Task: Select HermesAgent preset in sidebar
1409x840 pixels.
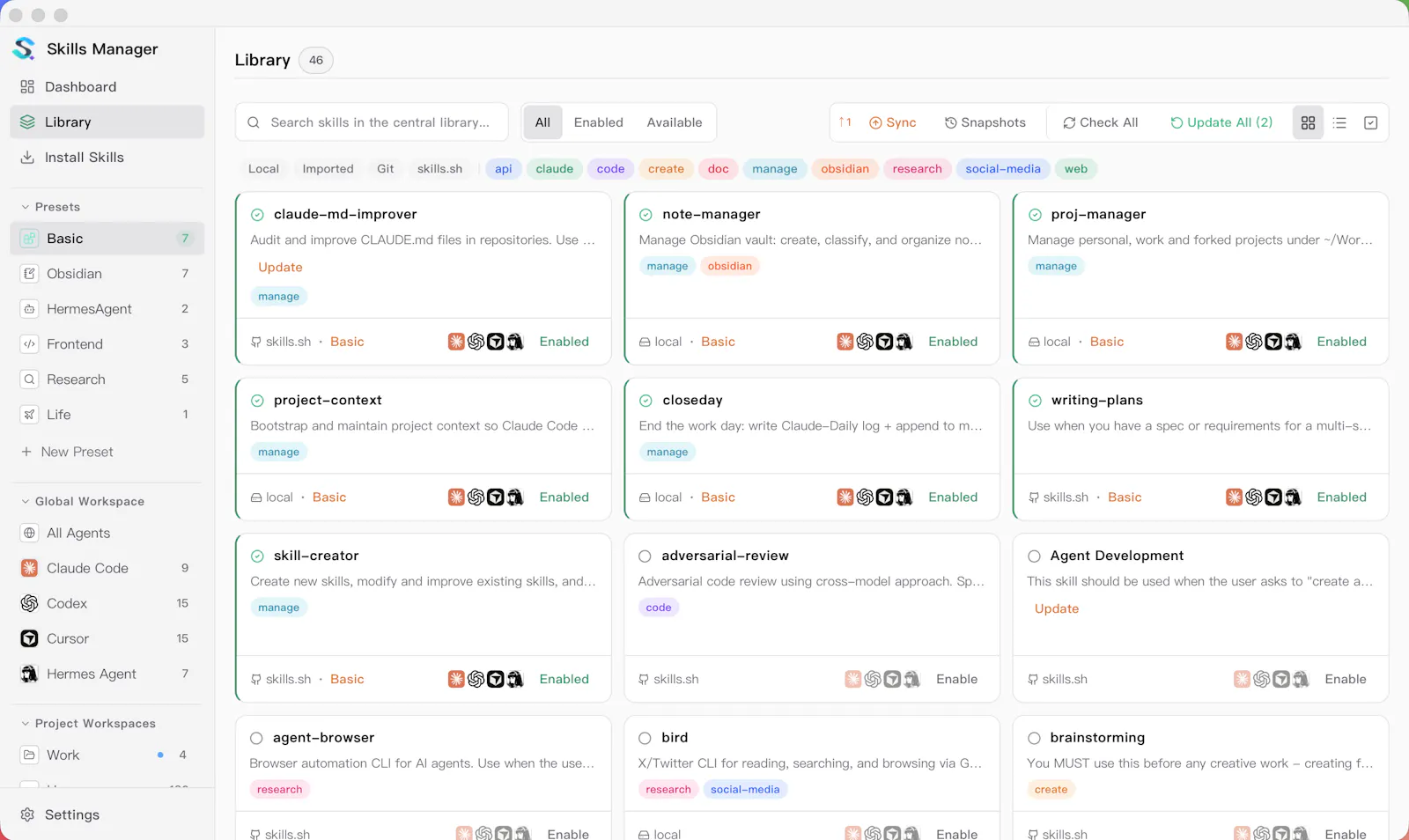Action: [107, 309]
